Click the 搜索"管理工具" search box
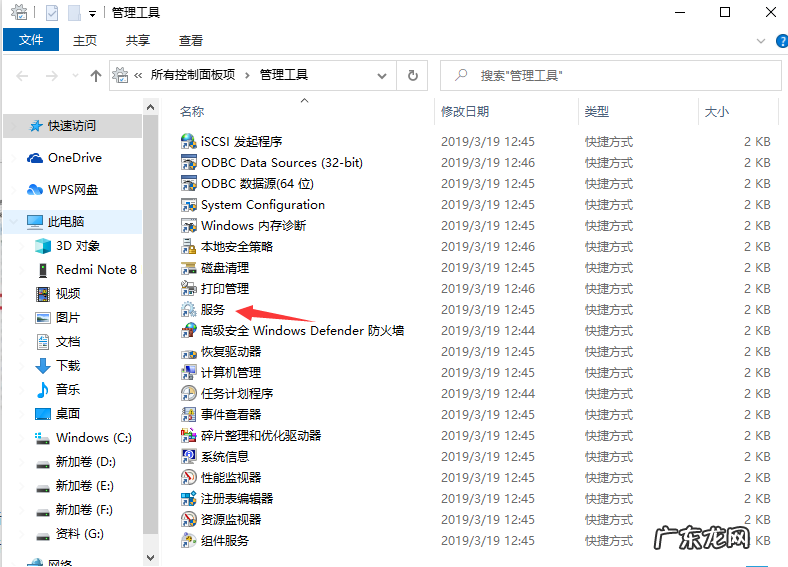788x567 pixels. pos(611,75)
